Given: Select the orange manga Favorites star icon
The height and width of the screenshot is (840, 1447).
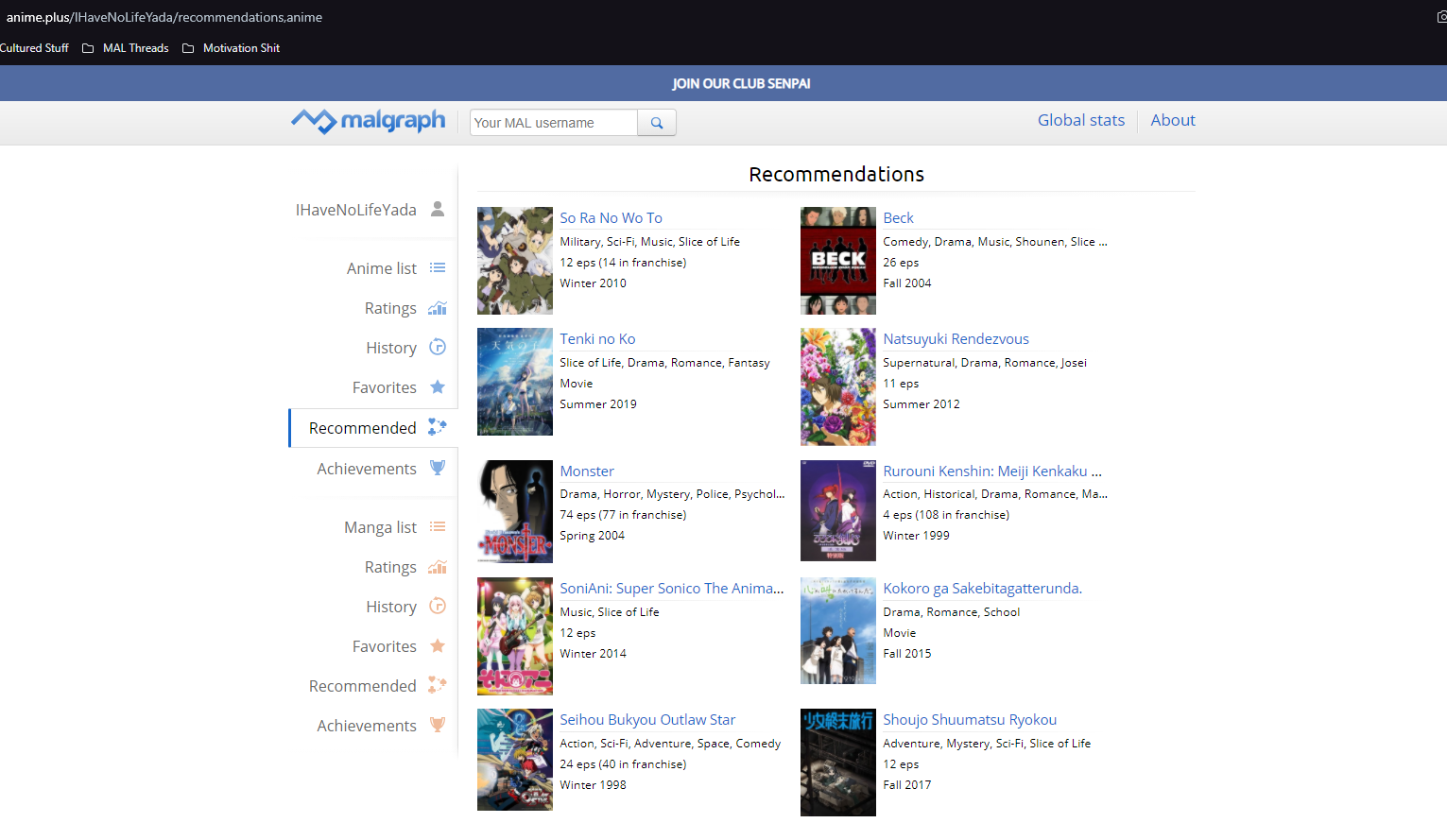Looking at the screenshot, I should coord(437,646).
